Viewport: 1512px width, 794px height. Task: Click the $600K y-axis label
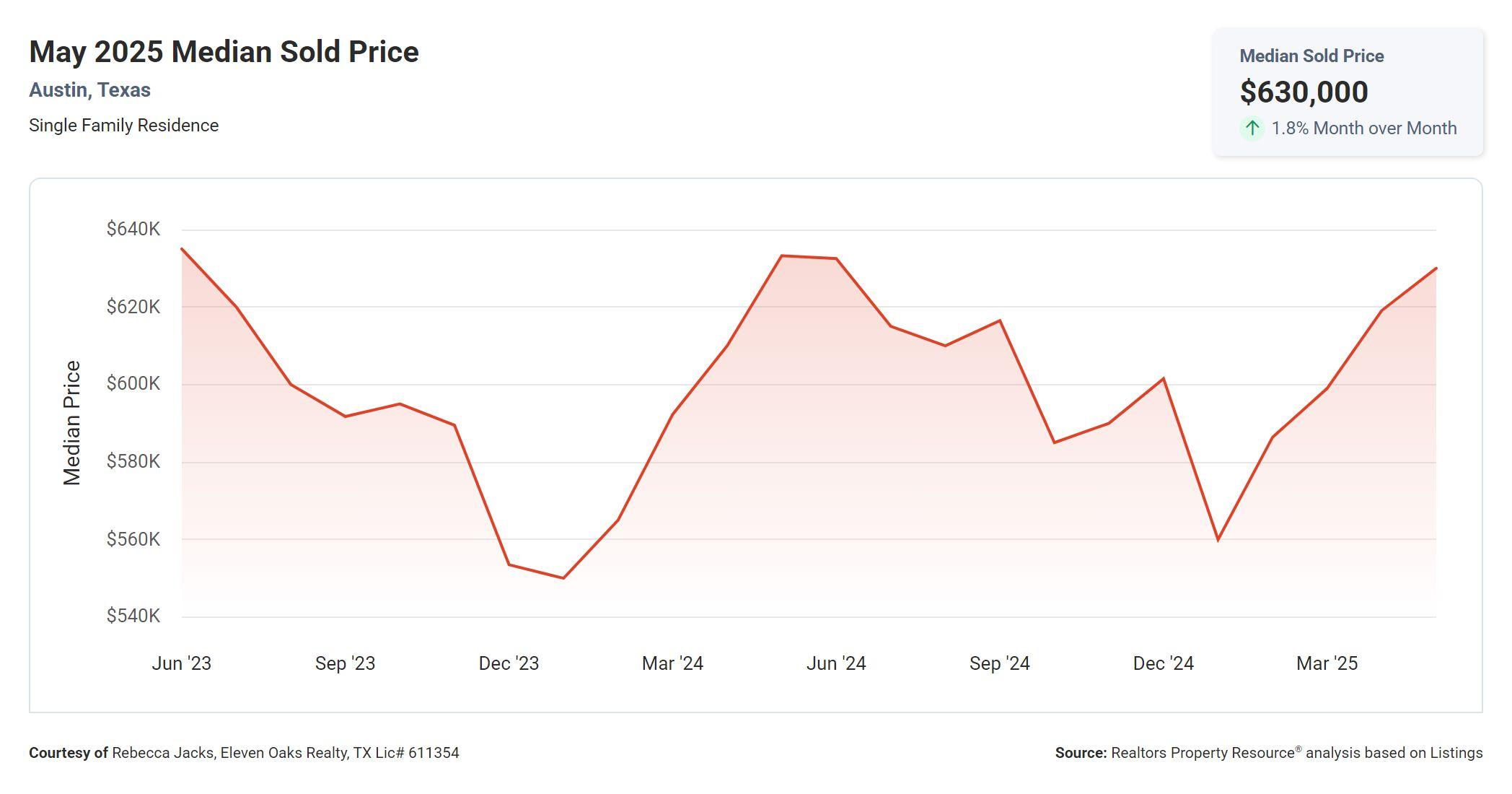[133, 383]
